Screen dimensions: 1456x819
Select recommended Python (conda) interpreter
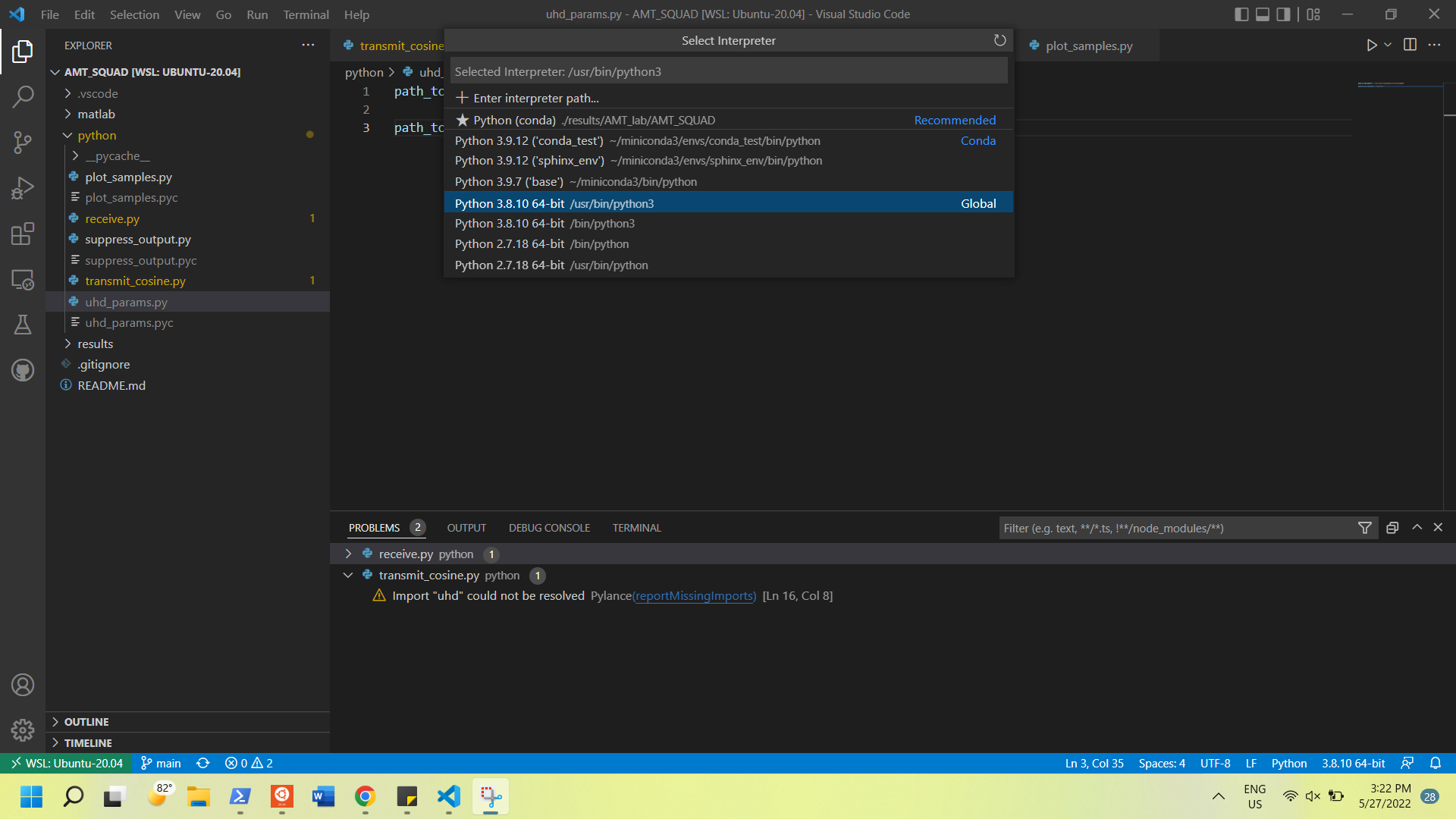point(729,120)
